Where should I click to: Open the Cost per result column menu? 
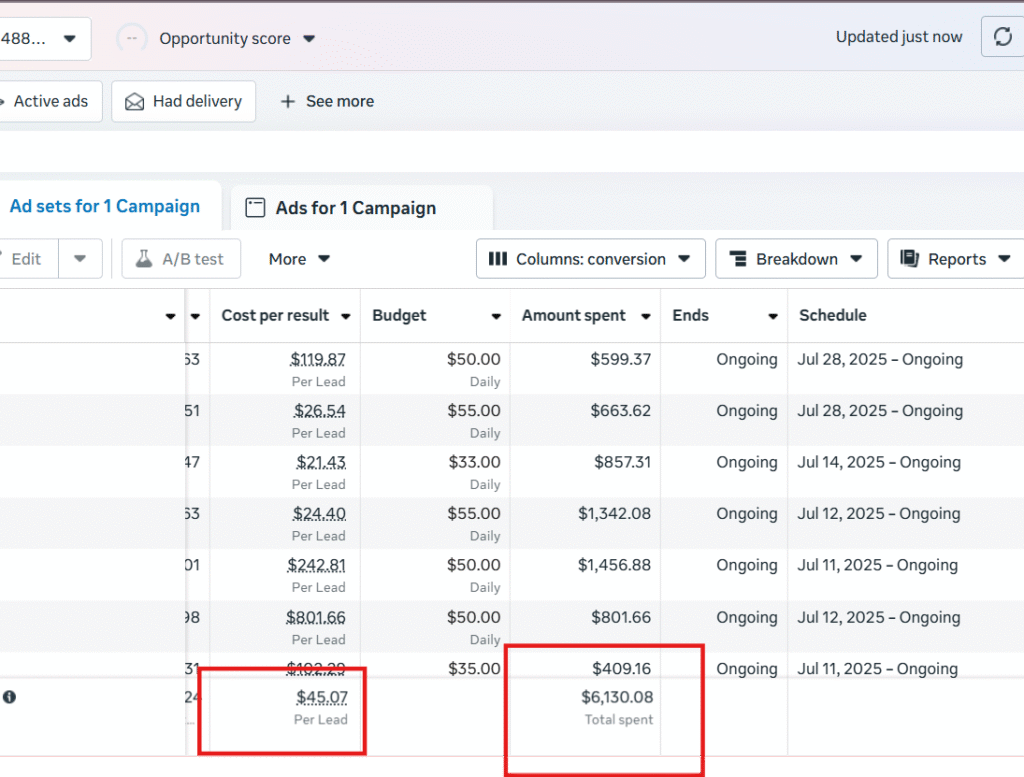[x=345, y=316]
